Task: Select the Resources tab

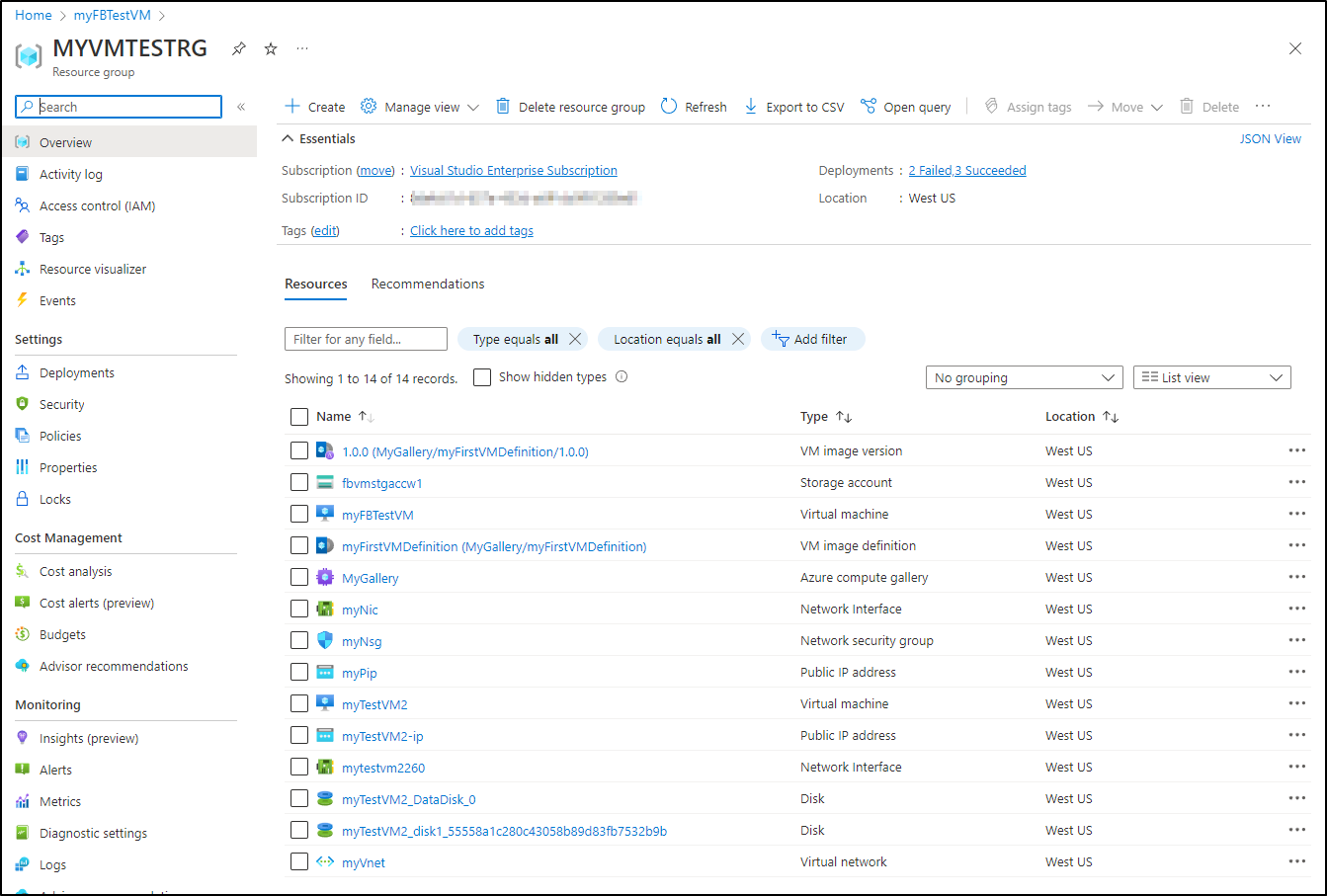Action: [316, 284]
